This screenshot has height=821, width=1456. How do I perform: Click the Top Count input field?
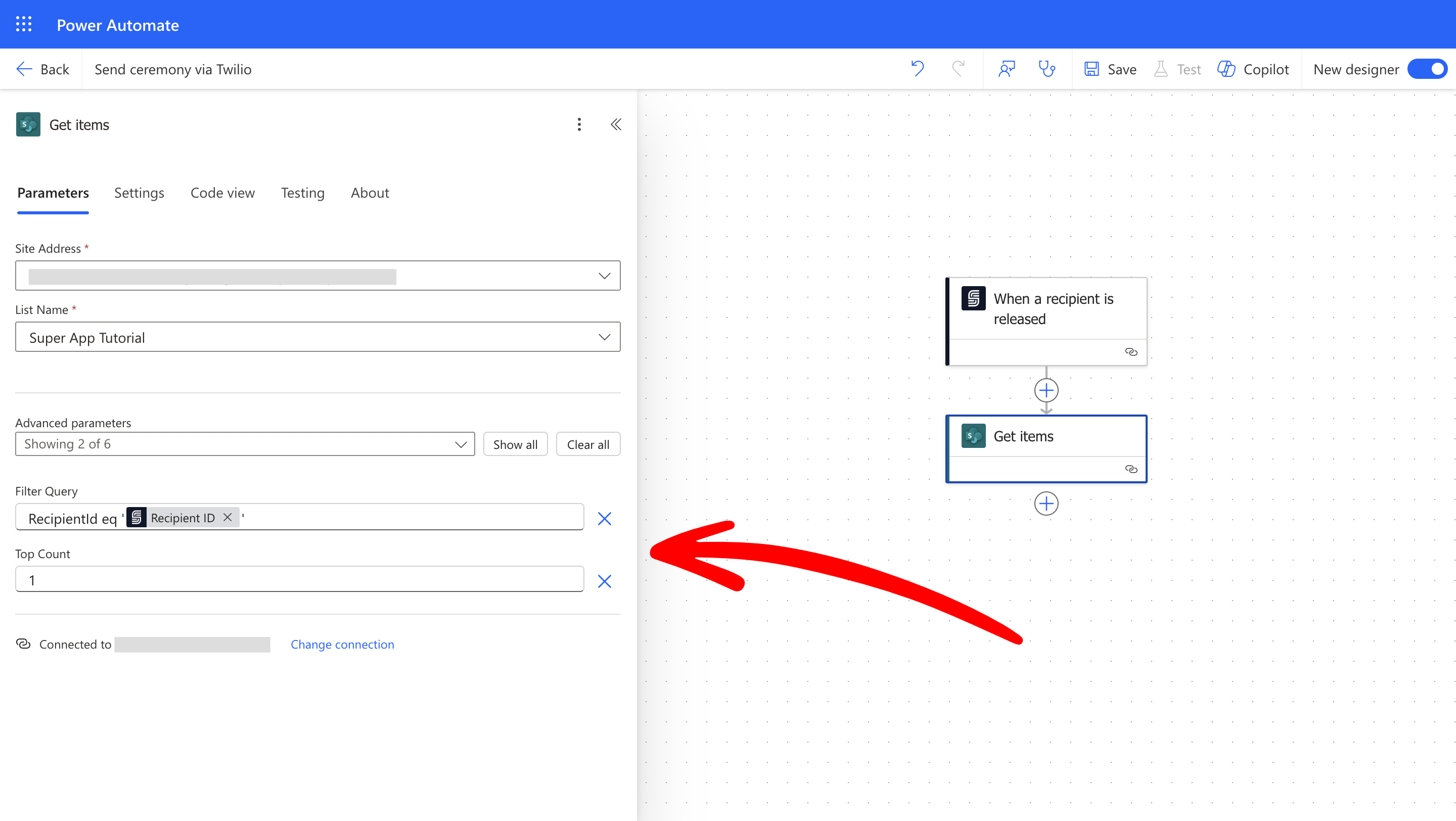(300, 580)
